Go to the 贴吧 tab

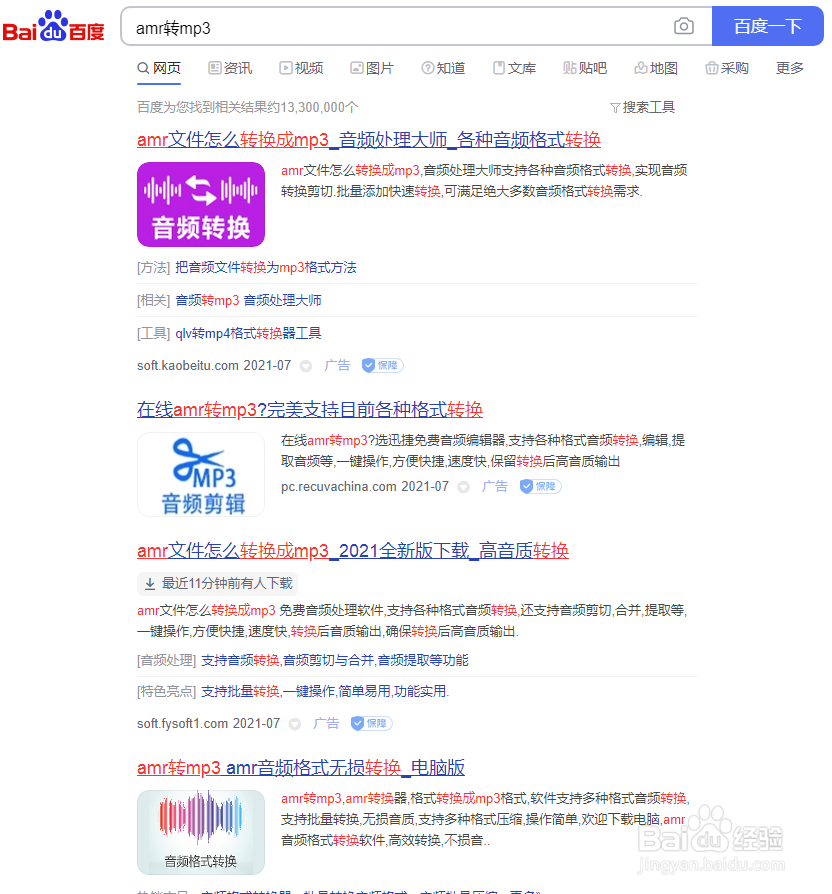point(585,68)
